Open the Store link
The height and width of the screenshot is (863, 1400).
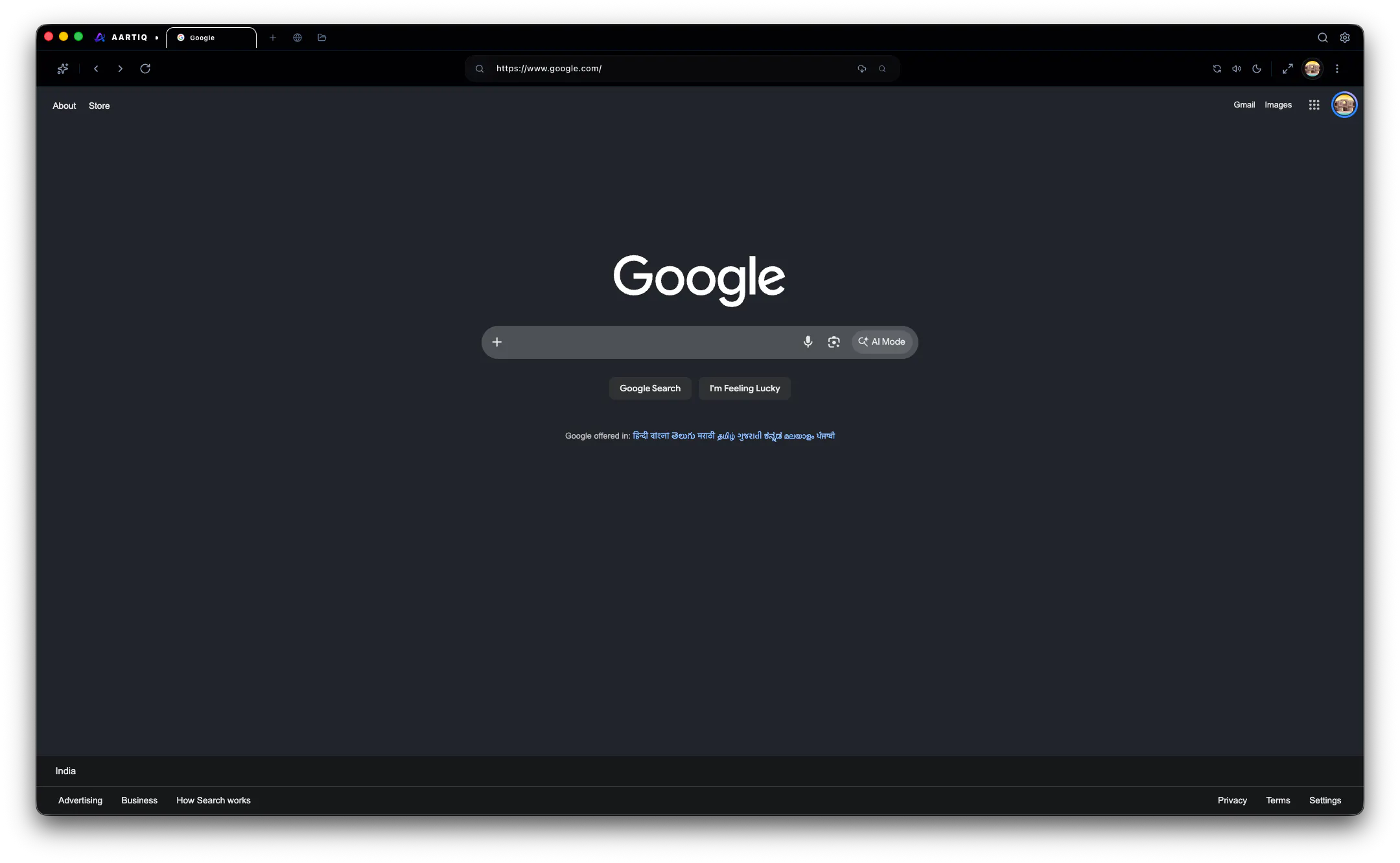point(99,106)
